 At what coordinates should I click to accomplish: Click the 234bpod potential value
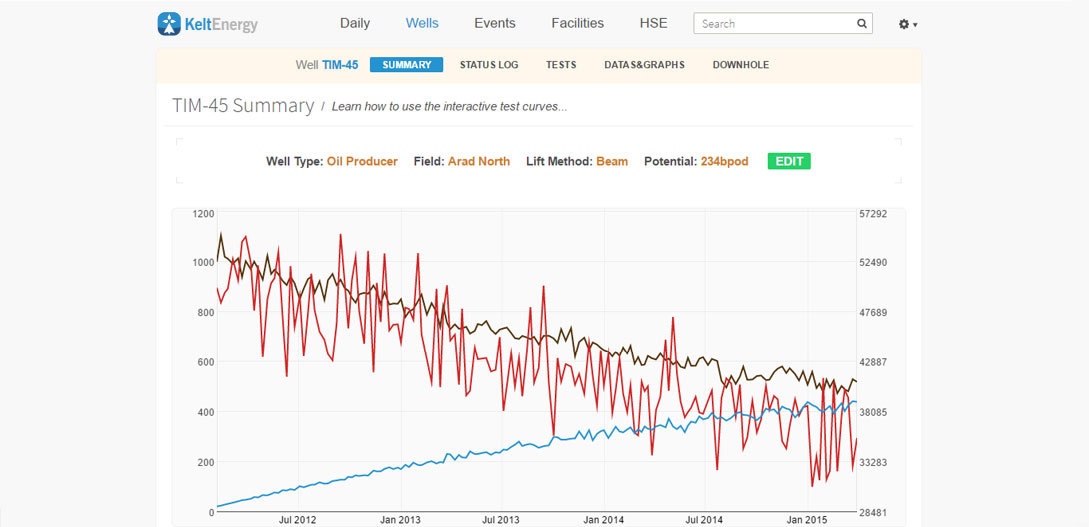[724, 161]
